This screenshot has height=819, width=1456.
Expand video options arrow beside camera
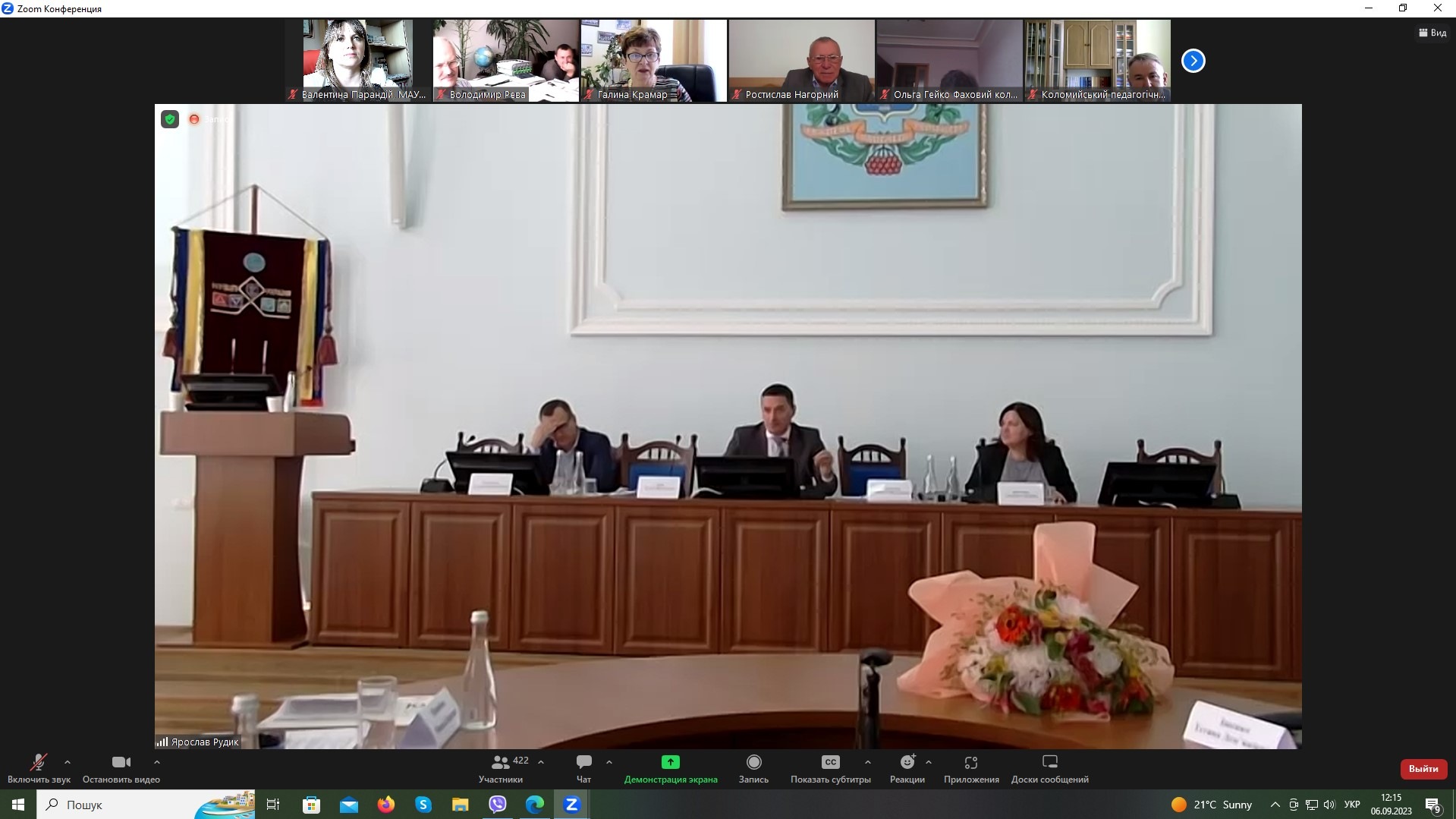point(157,762)
